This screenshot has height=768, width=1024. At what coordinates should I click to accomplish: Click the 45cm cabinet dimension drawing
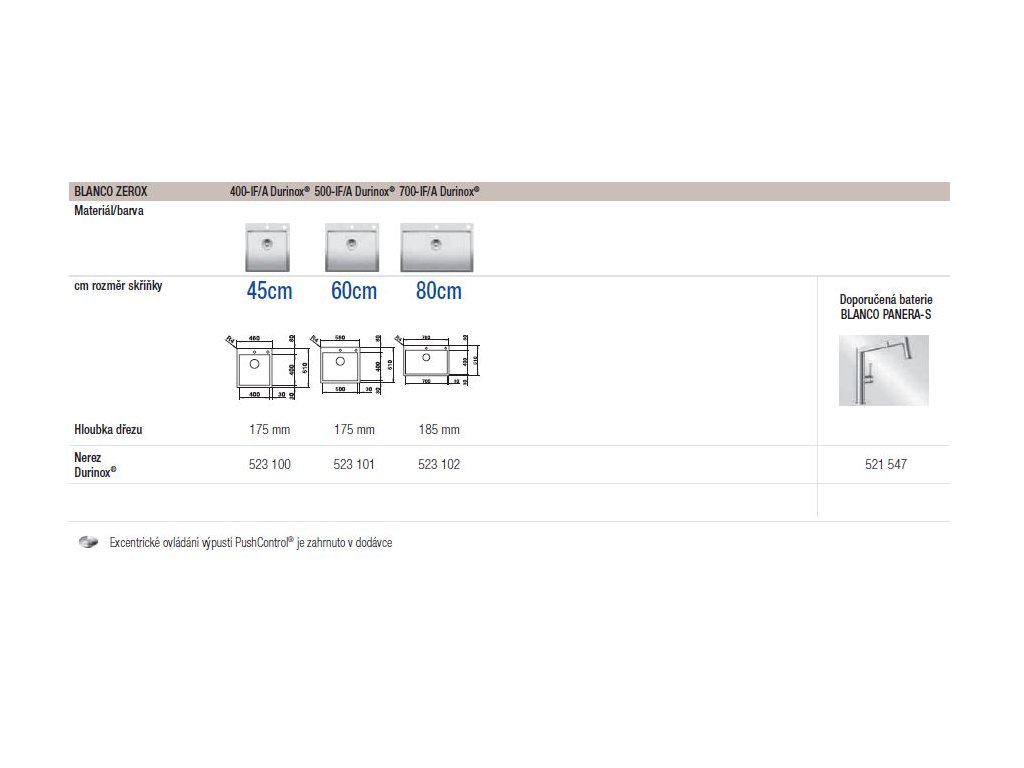tap(267, 367)
